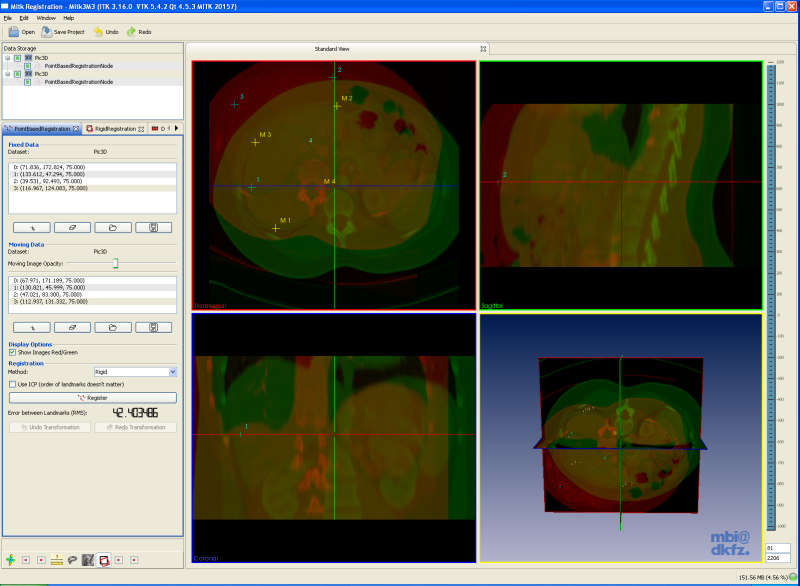This screenshot has height=586, width=800.
Task: Click the save-points button under Moving Data list
Action: coord(154,327)
